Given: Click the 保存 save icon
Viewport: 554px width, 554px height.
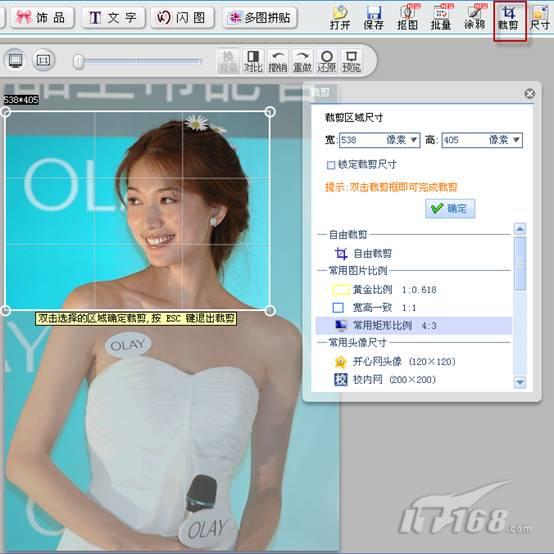Looking at the screenshot, I should [373, 19].
